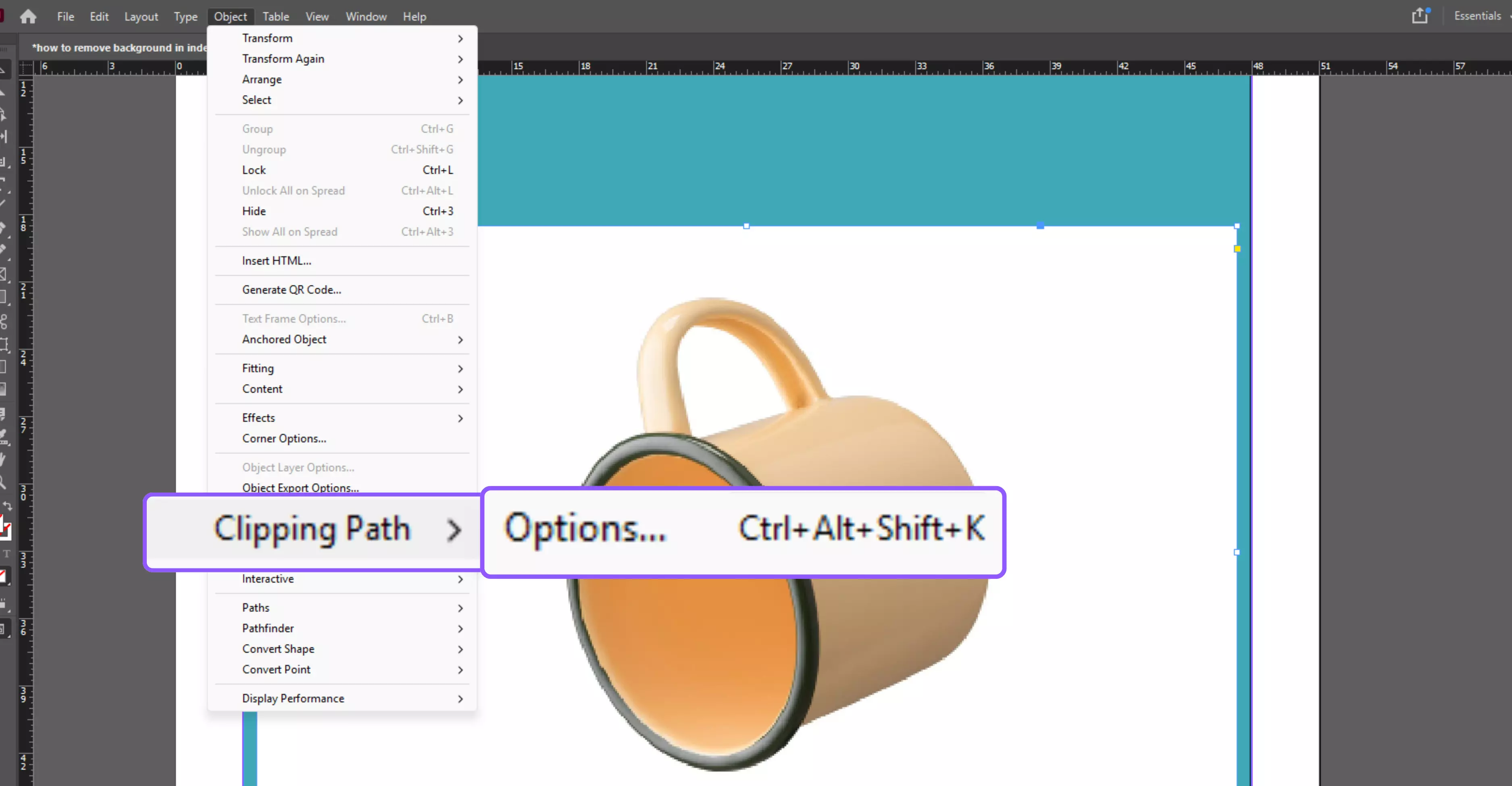The width and height of the screenshot is (1512, 786).
Task: Select the Hand tool
Action: click(x=3, y=459)
